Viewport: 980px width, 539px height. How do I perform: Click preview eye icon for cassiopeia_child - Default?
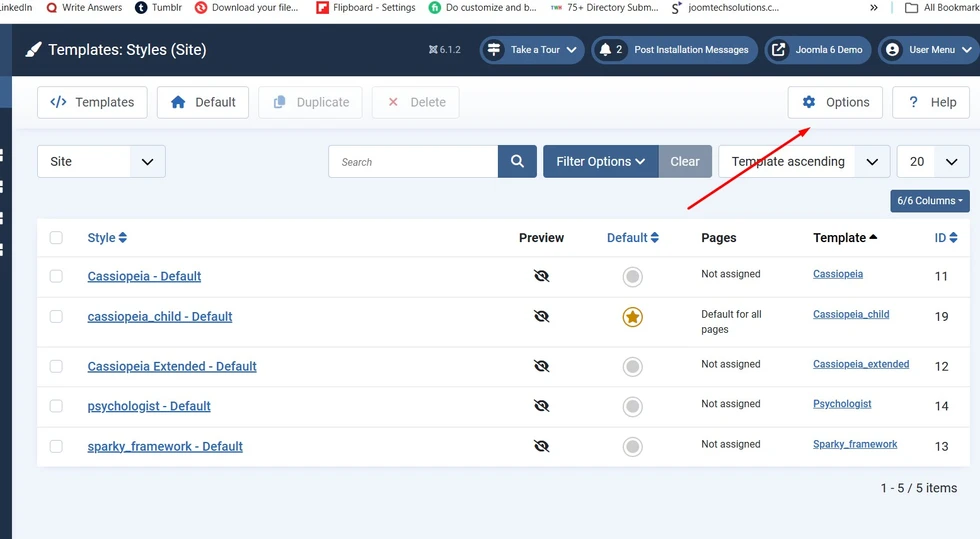click(x=541, y=316)
